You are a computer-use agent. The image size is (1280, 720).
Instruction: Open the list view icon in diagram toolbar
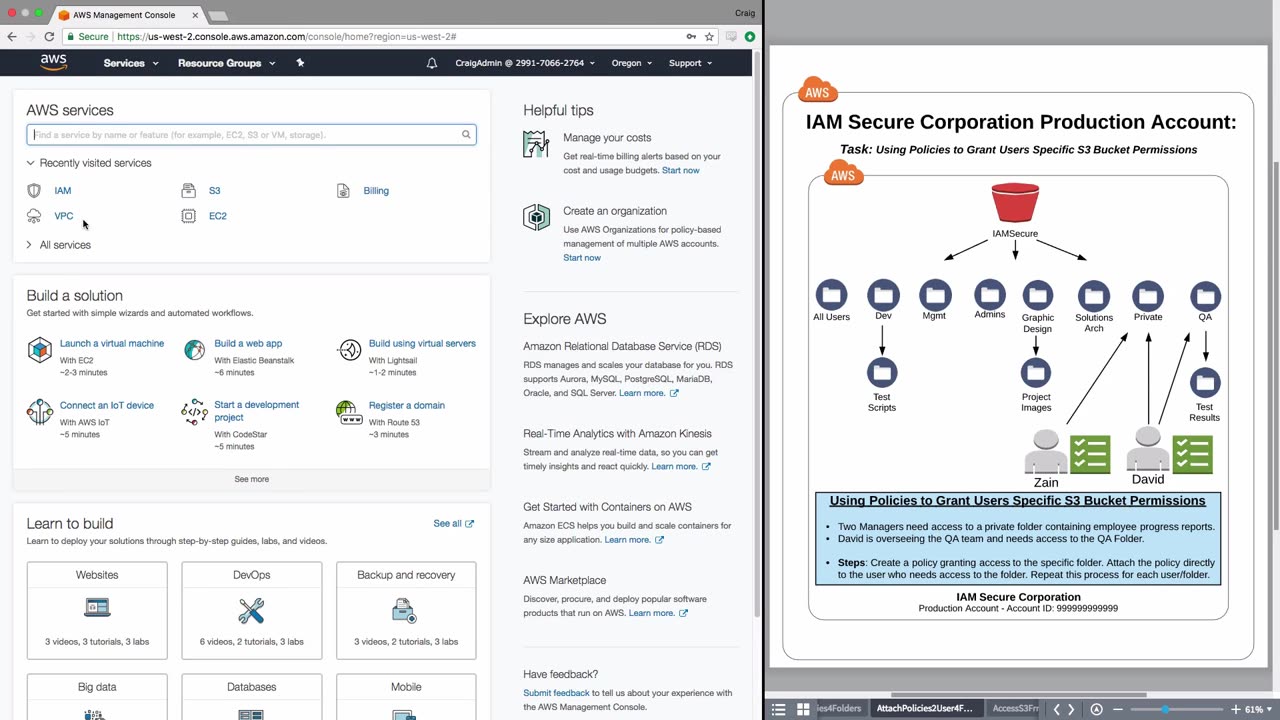(x=778, y=709)
